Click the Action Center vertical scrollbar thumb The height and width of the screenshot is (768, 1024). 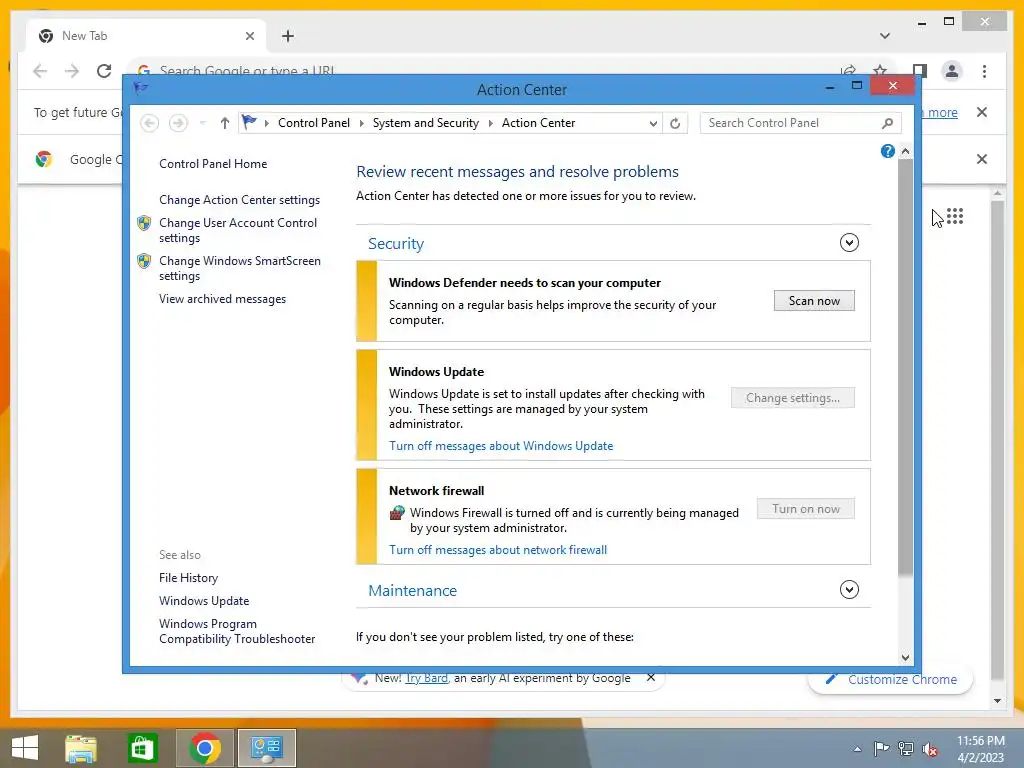point(905,367)
